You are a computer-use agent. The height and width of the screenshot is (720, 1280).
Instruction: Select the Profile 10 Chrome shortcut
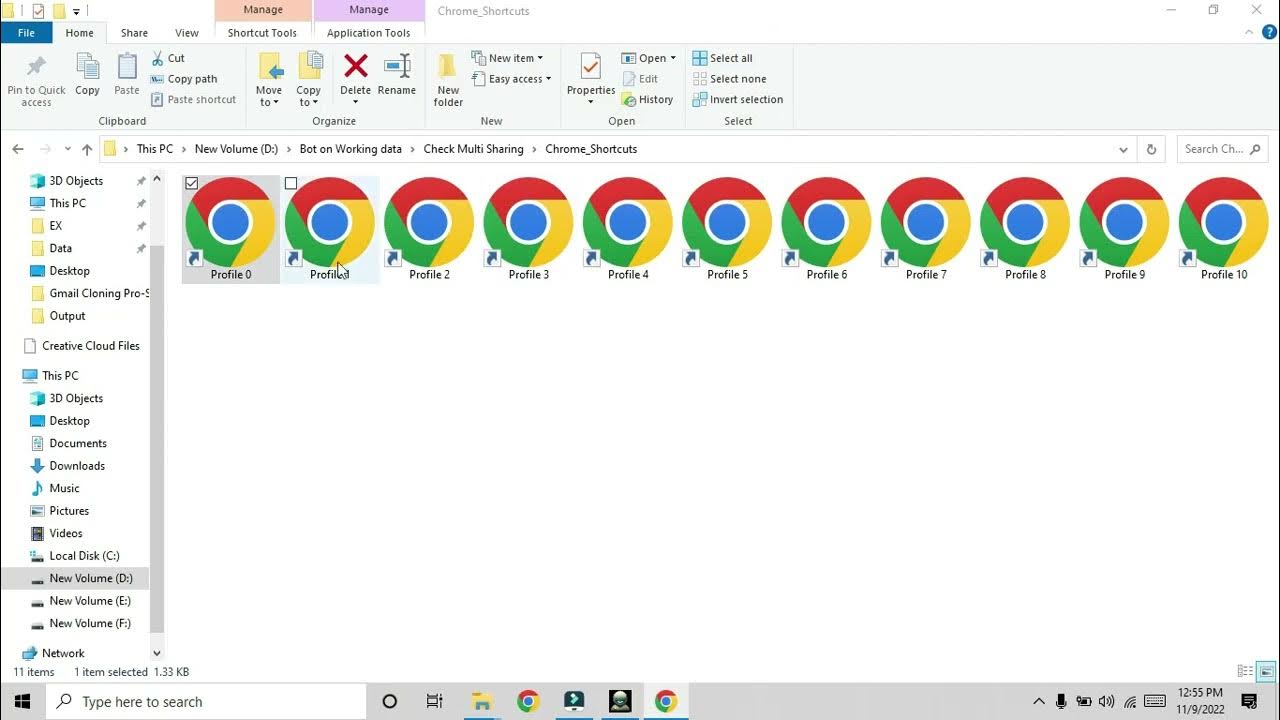tap(1224, 229)
